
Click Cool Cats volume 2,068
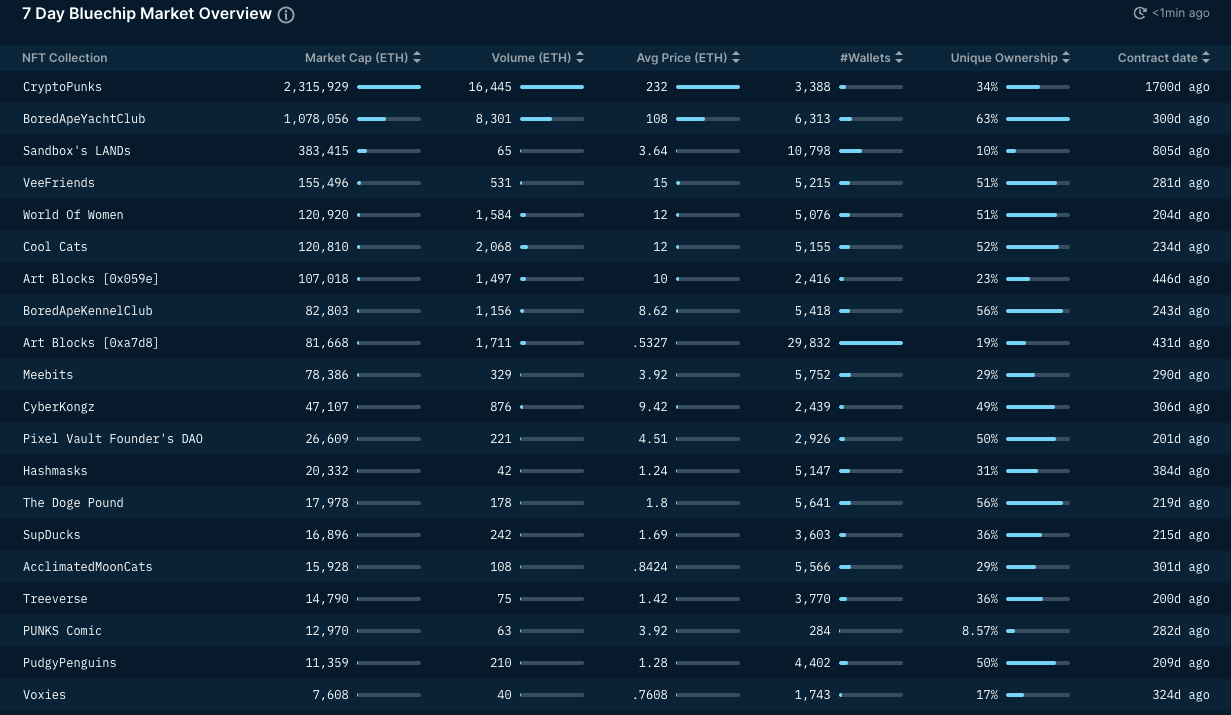click(x=493, y=247)
